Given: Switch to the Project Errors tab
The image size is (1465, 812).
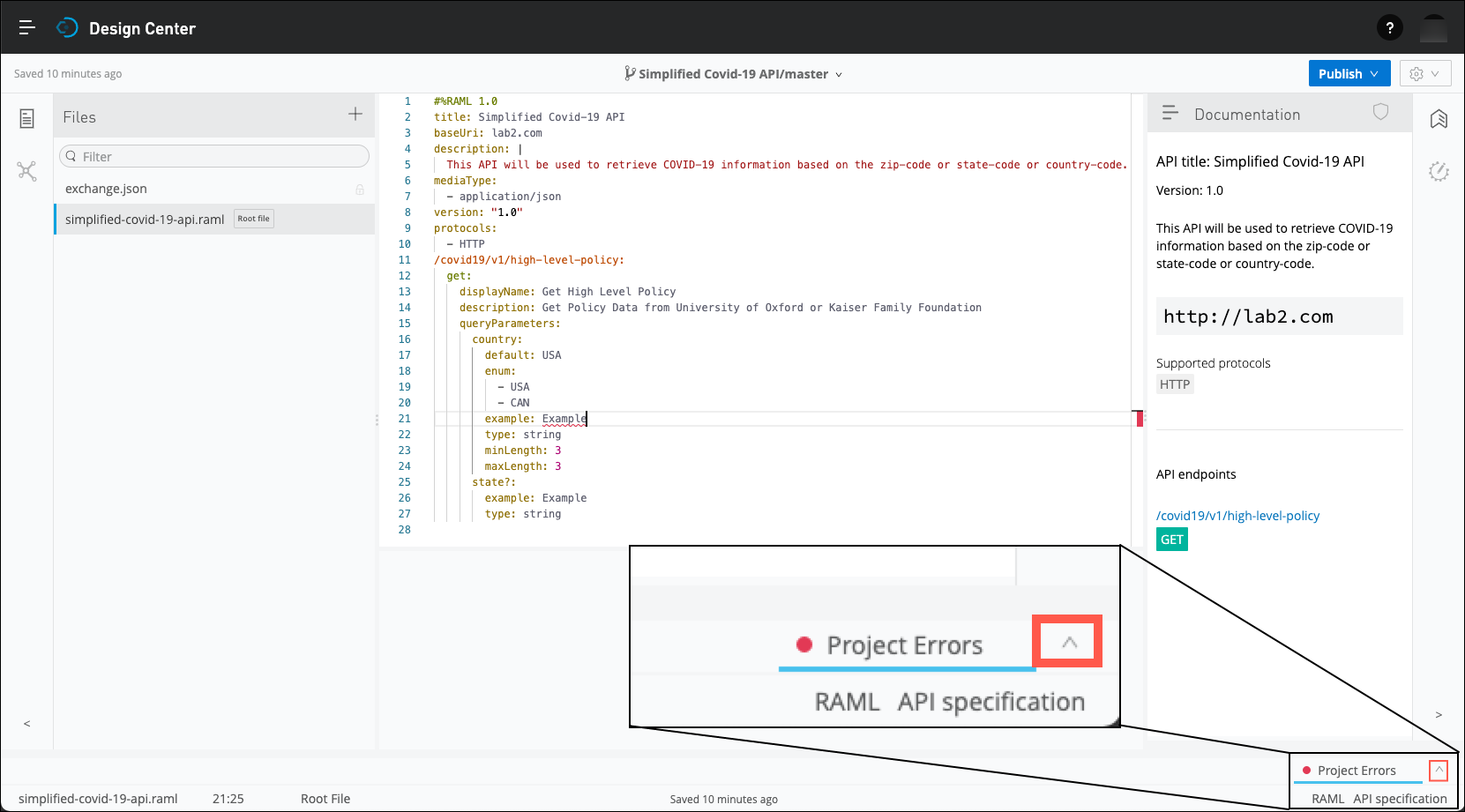Looking at the screenshot, I should 1357,771.
